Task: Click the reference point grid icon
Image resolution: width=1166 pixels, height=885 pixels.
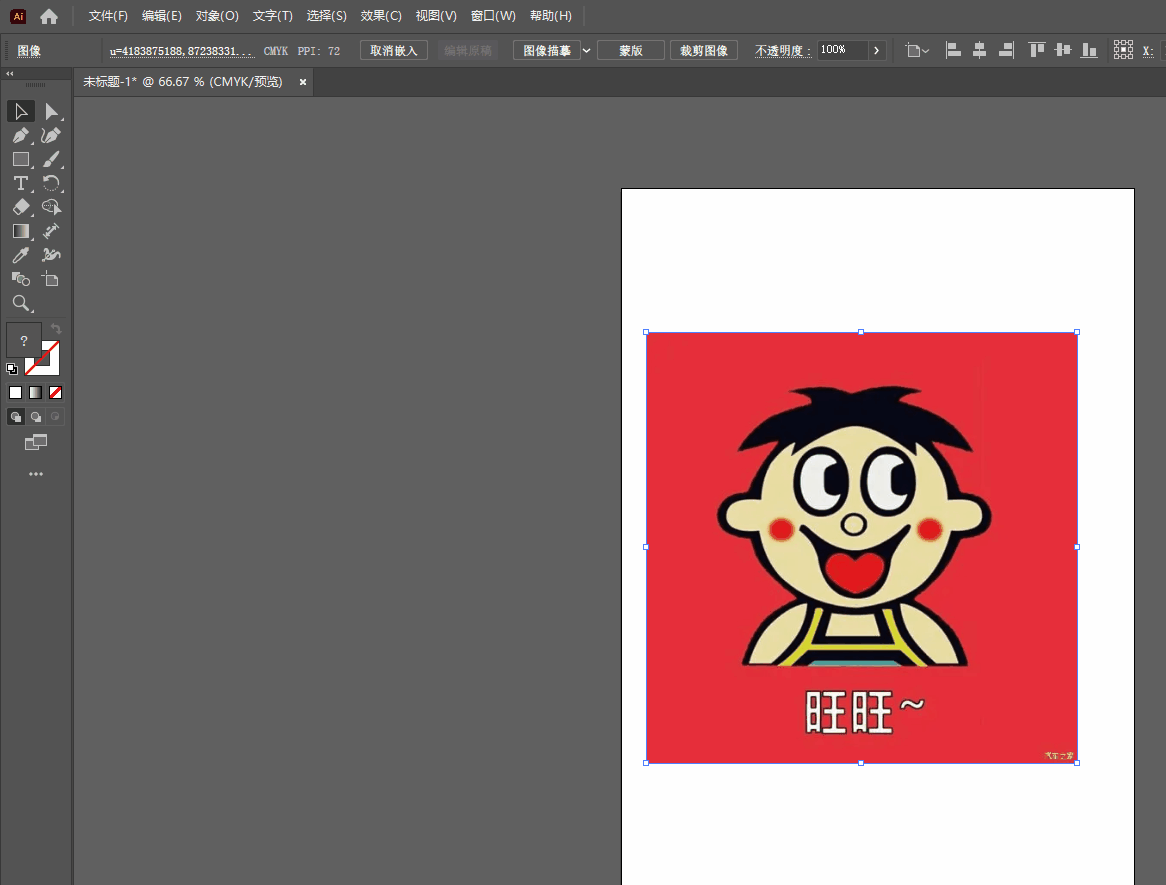Action: pos(1123,50)
